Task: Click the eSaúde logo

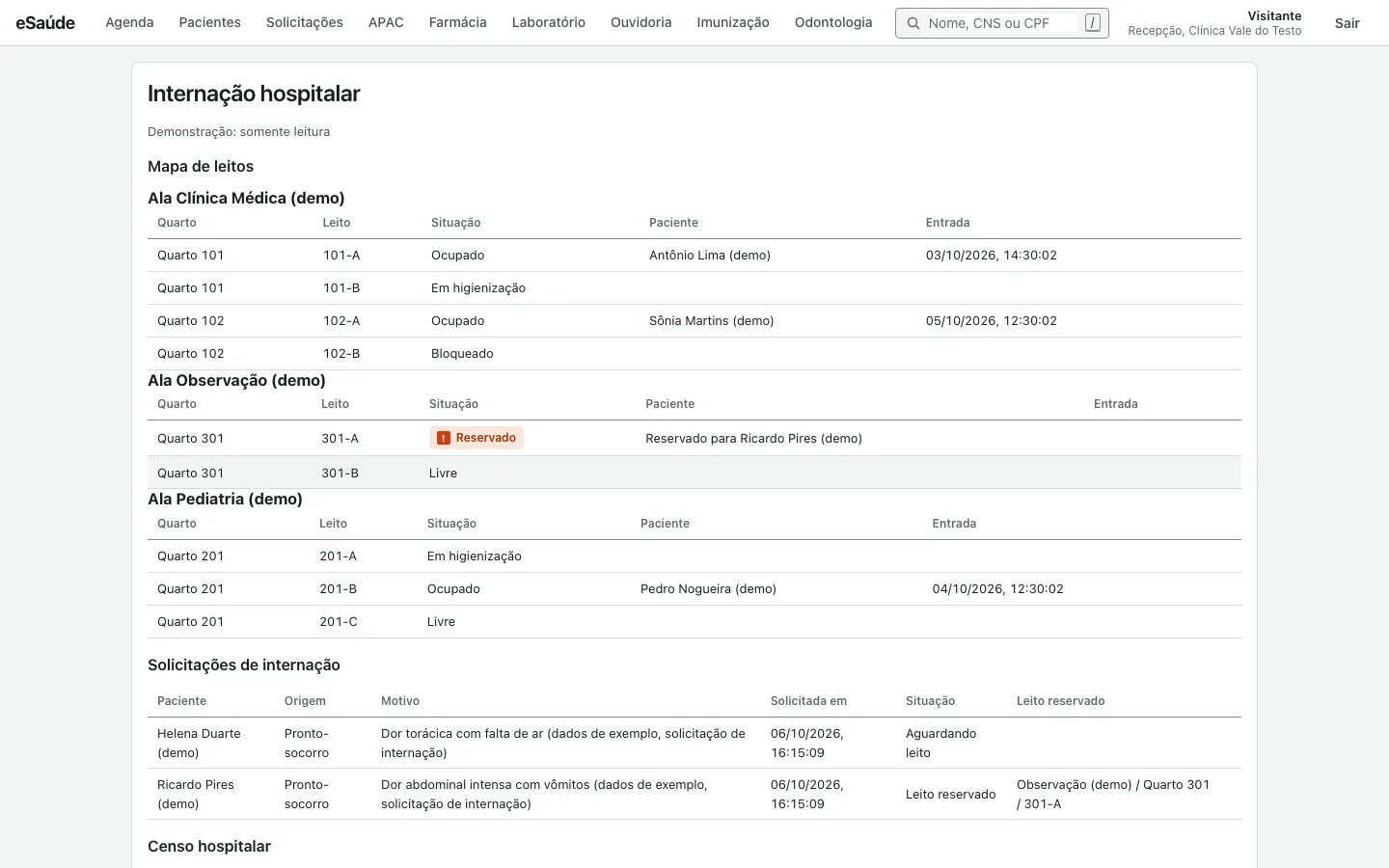Action: point(45,22)
